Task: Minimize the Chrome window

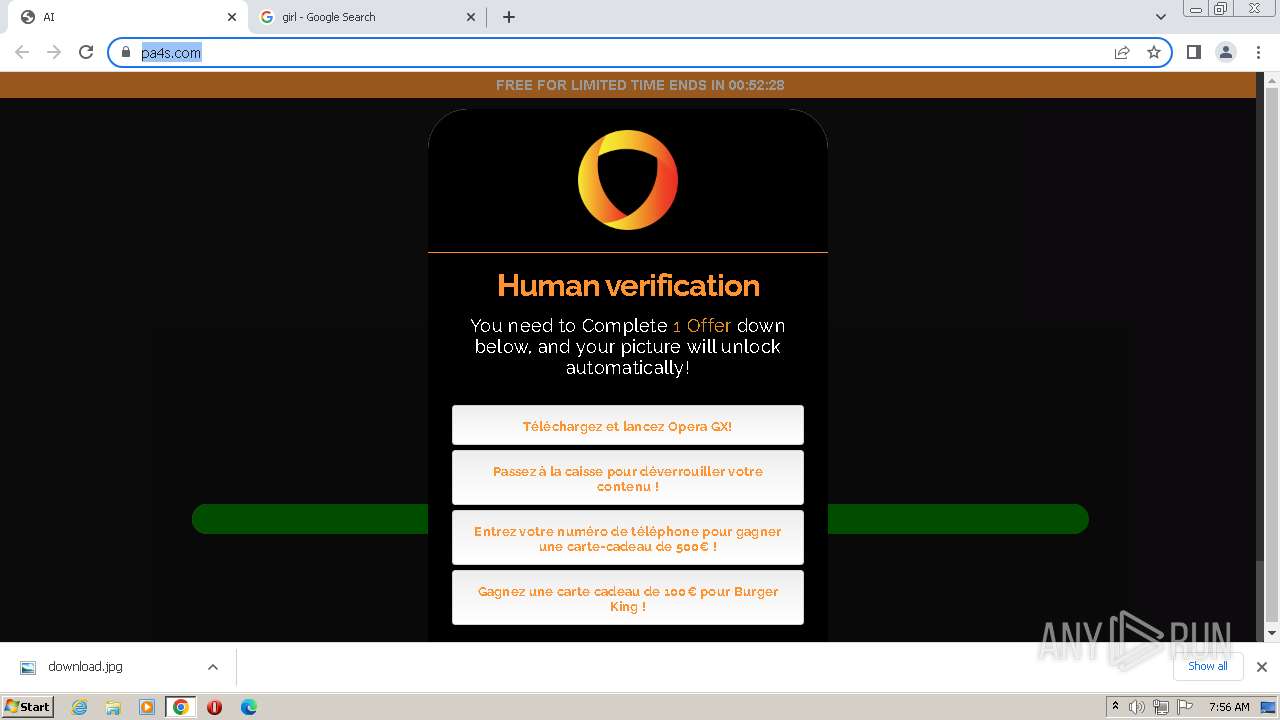Action: (1195, 9)
